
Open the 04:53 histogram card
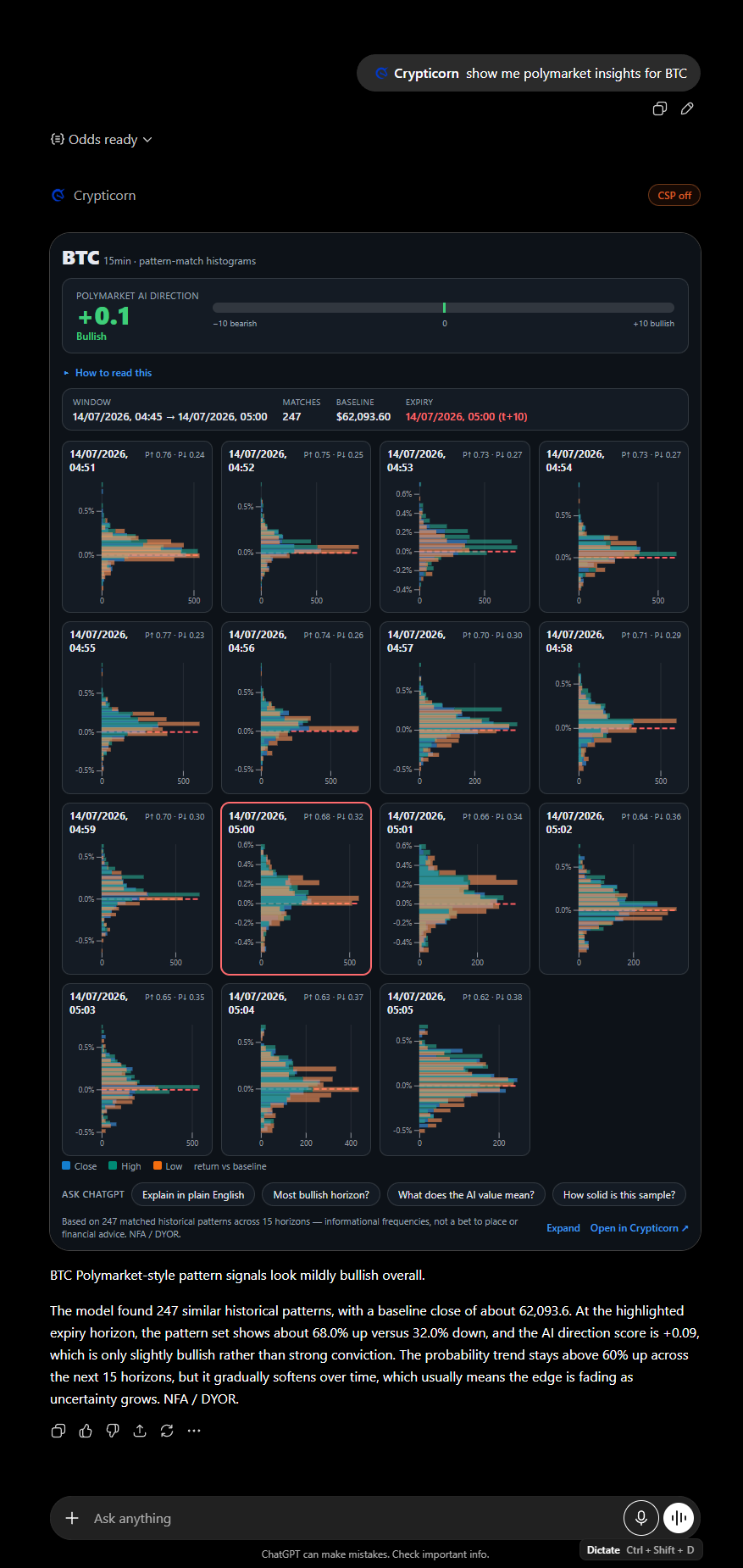click(455, 526)
